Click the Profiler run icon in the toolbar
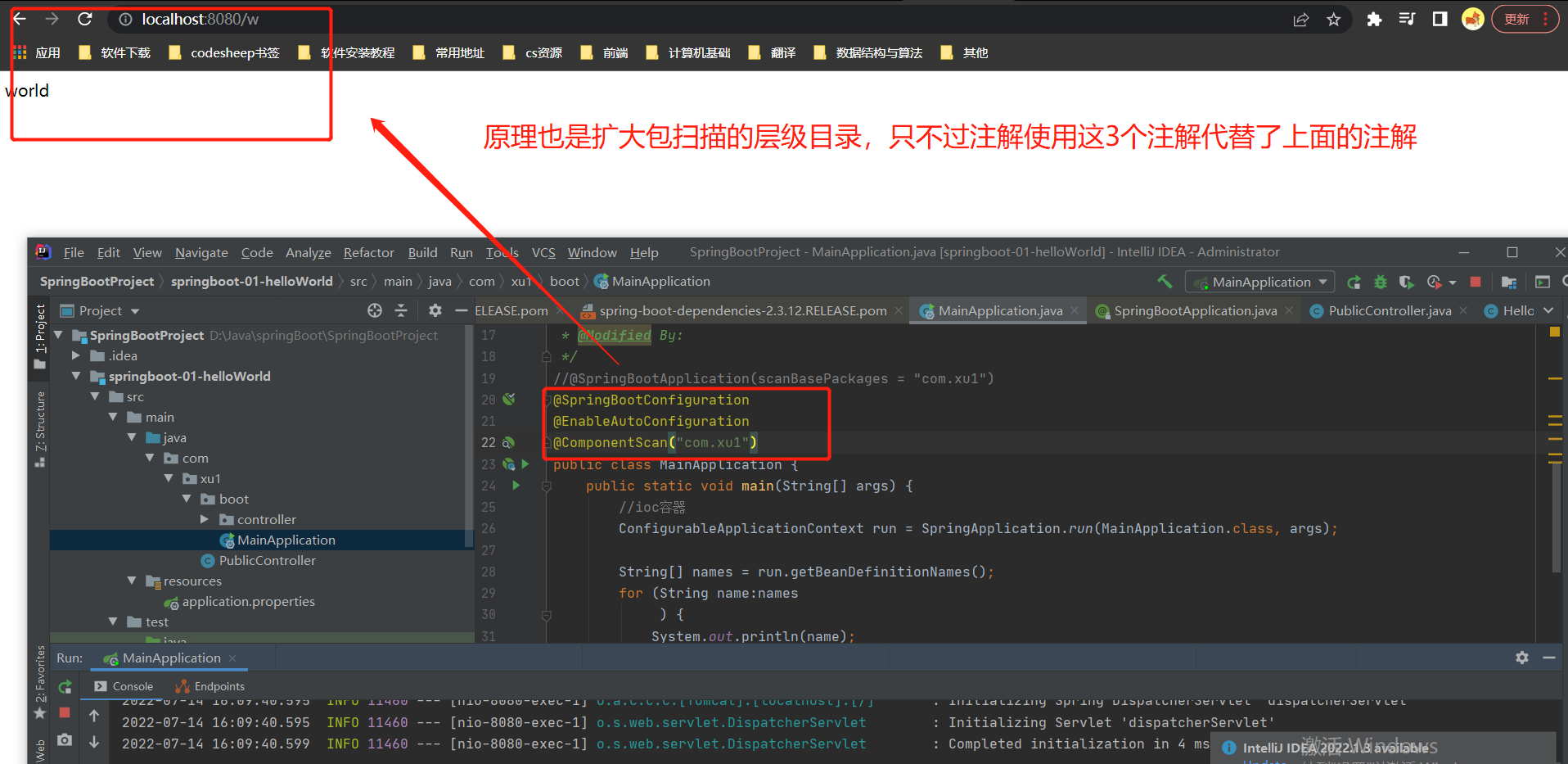Screen dimensions: 1568x764 [x=1434, y=282]
